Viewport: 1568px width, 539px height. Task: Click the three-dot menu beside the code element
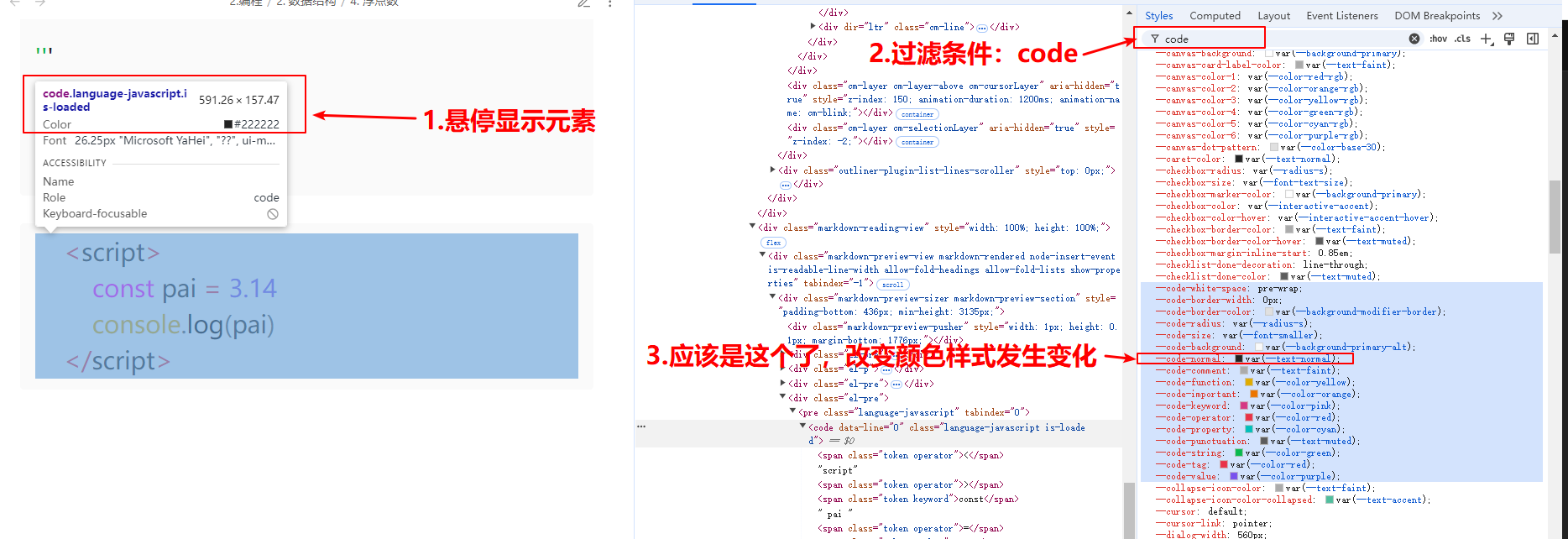(641, 426)
